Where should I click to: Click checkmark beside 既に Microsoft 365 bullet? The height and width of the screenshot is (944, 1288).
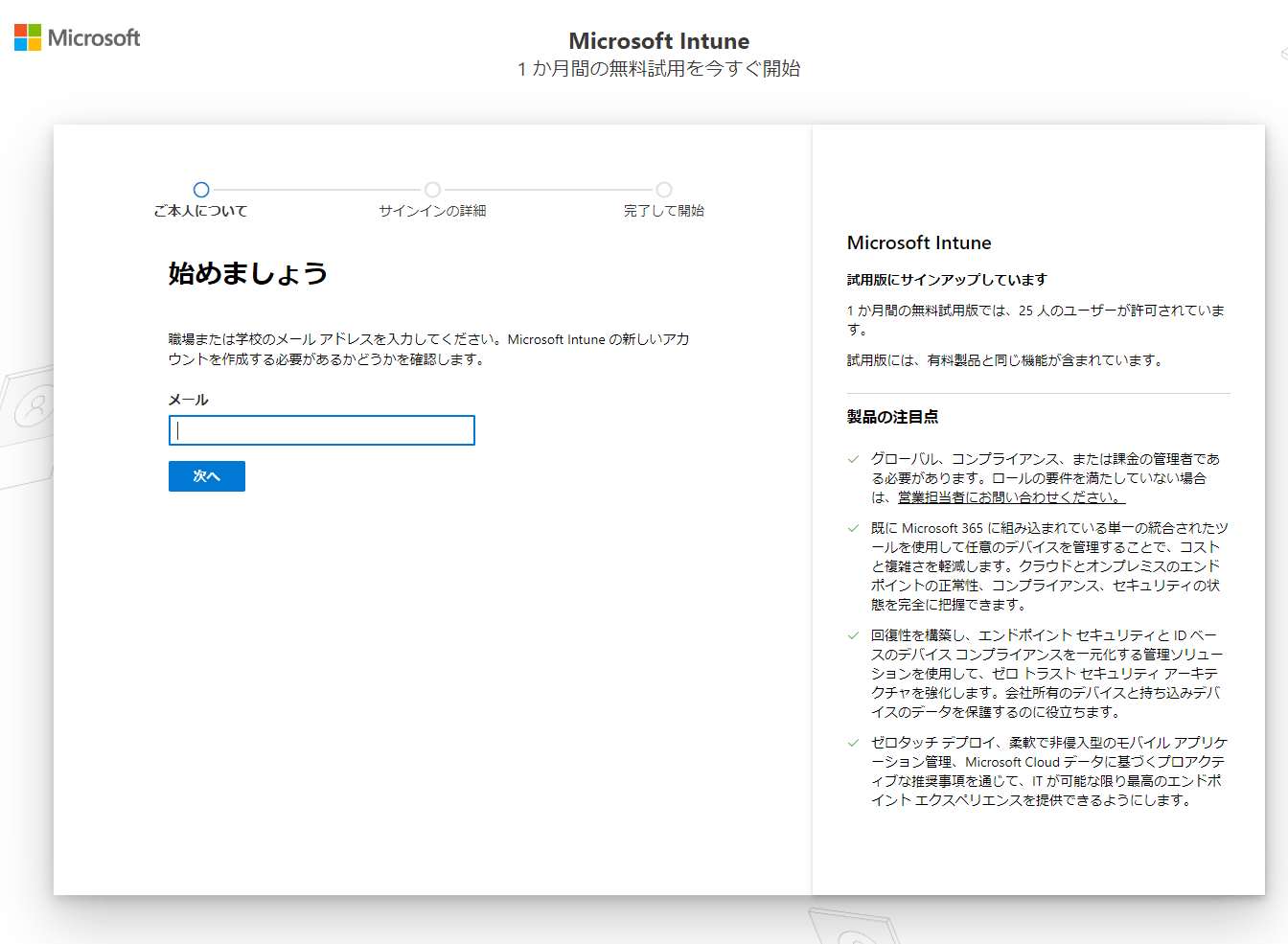[x=853, y=528]
